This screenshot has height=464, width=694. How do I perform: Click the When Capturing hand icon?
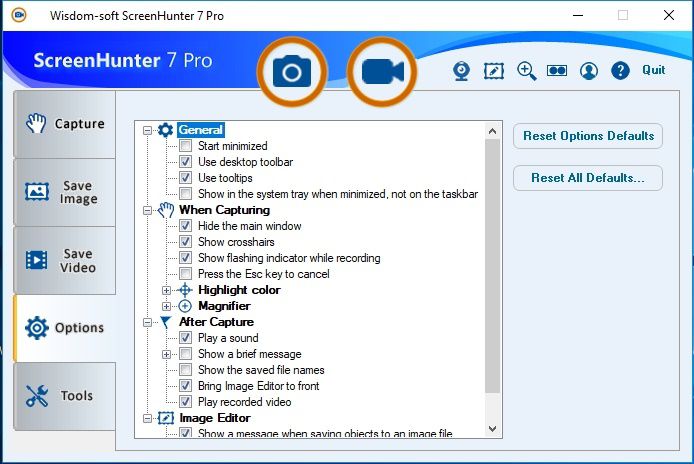(x=166, y=210)
